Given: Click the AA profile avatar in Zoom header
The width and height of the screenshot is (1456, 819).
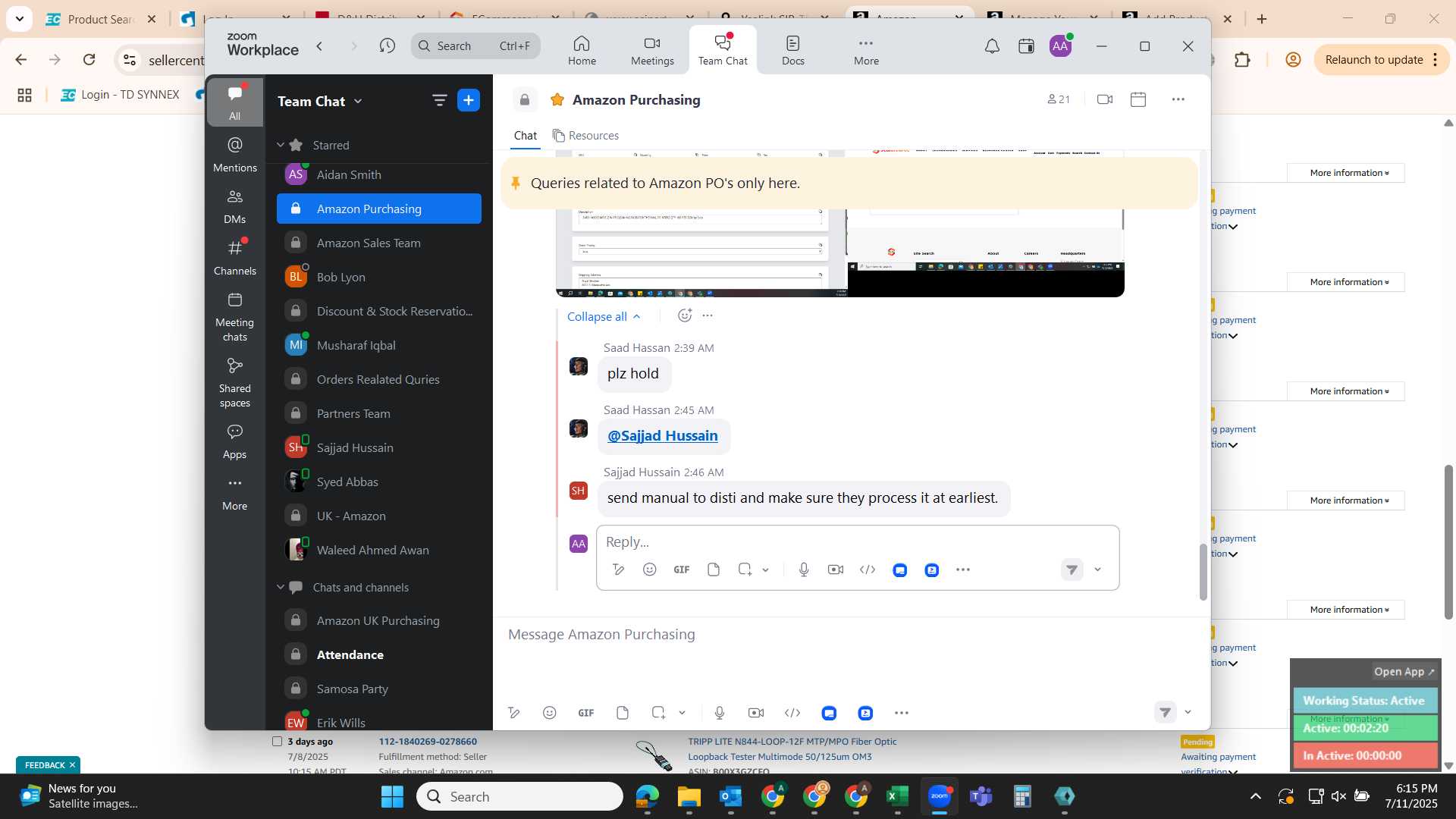Looking at the screenshot, I should 1060,47.
